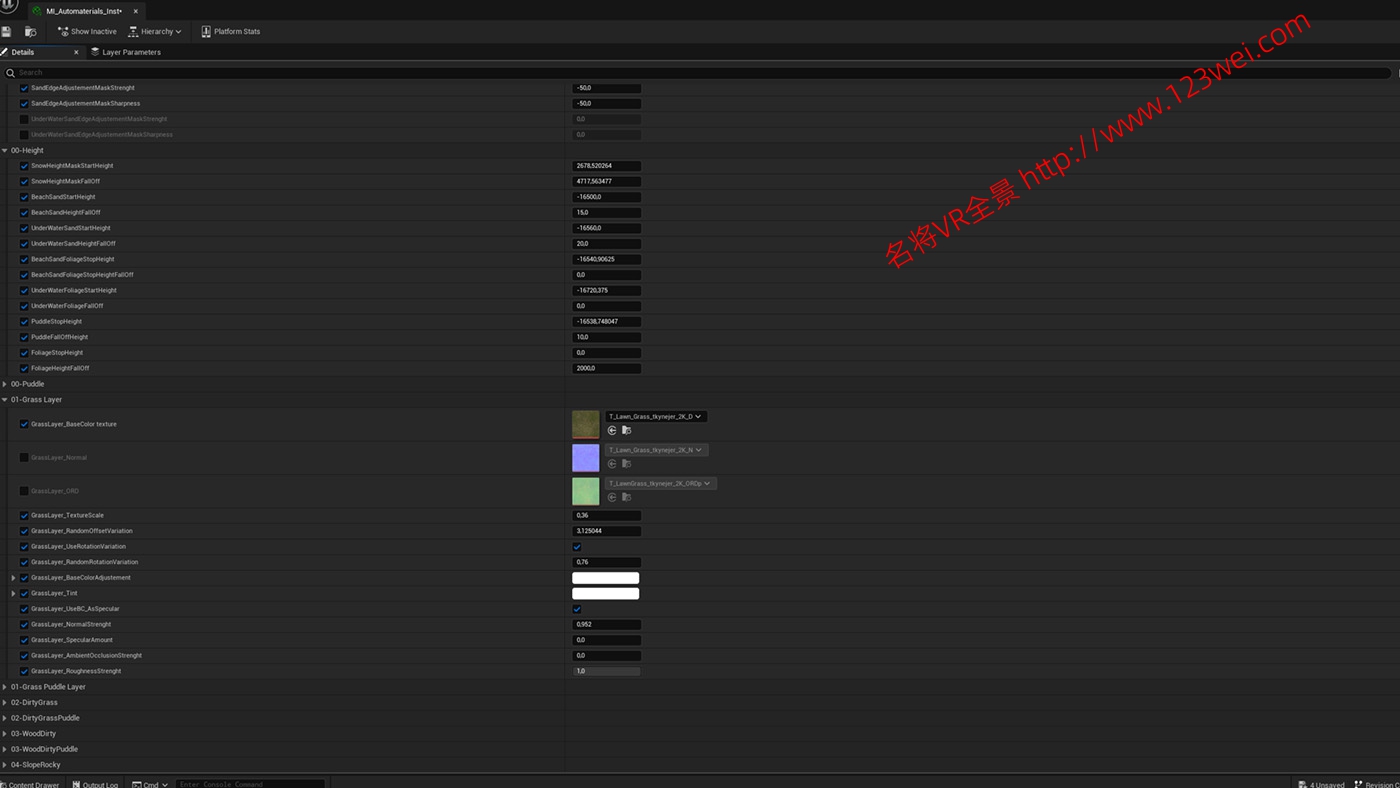
Task: Uncheck the SnowHeightMaskStartHeight override checkbox
Action: 24,166
